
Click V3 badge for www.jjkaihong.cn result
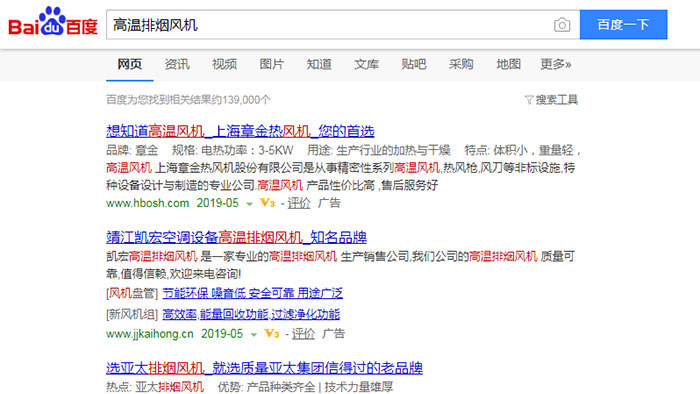click(x=271, y=334)
